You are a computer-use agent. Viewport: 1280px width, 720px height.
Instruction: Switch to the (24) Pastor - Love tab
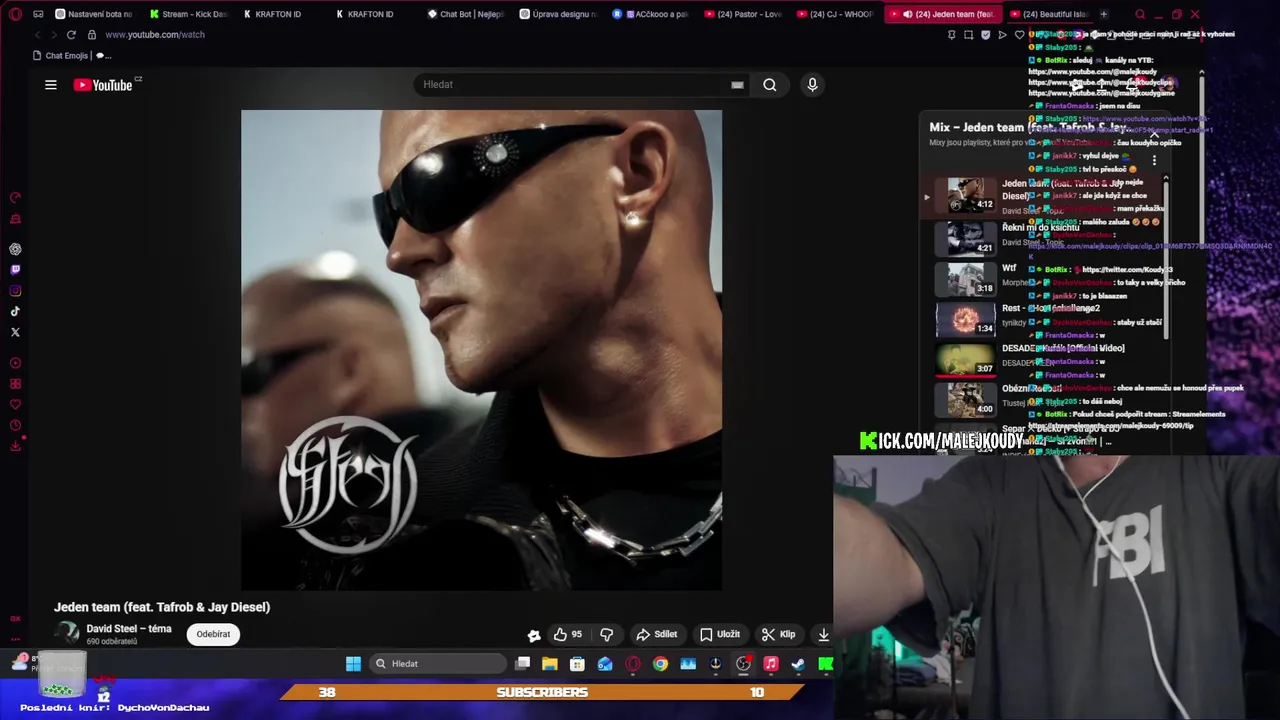point(743,14)
